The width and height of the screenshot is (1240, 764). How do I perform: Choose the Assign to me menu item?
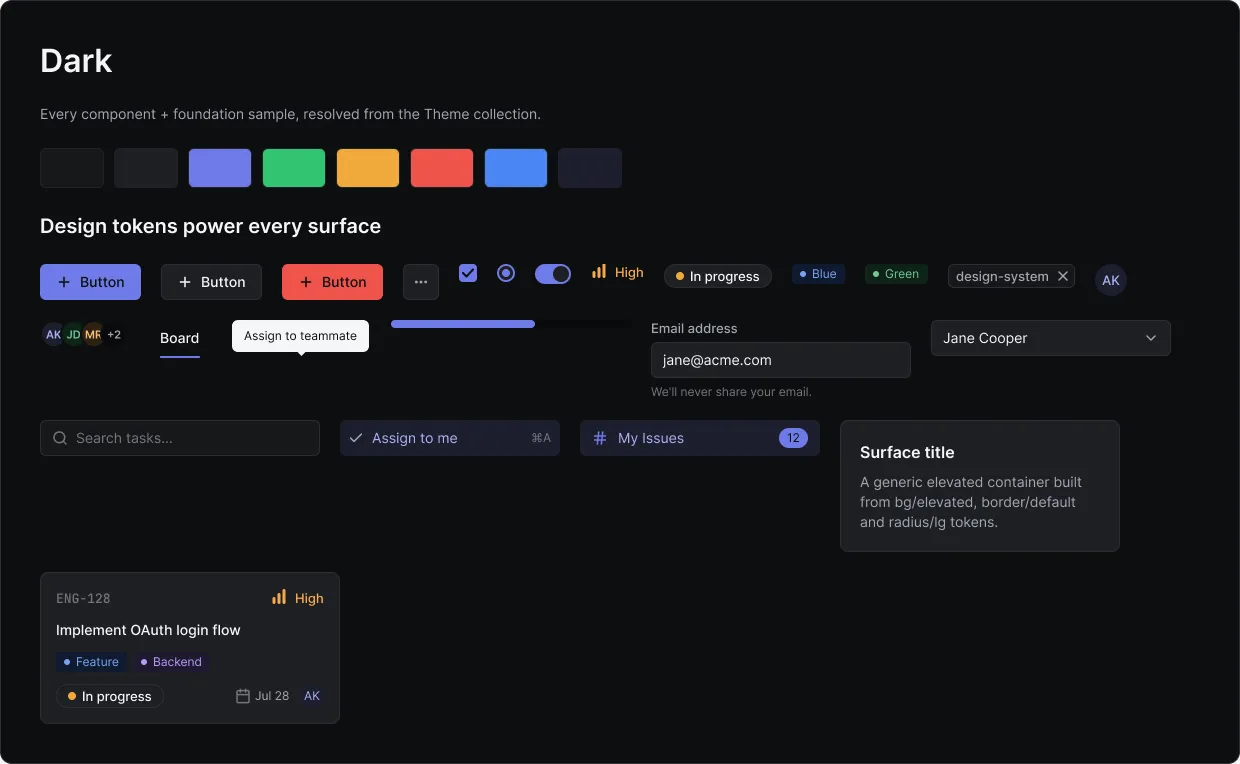pyautogui.click(x=450, y=438)
